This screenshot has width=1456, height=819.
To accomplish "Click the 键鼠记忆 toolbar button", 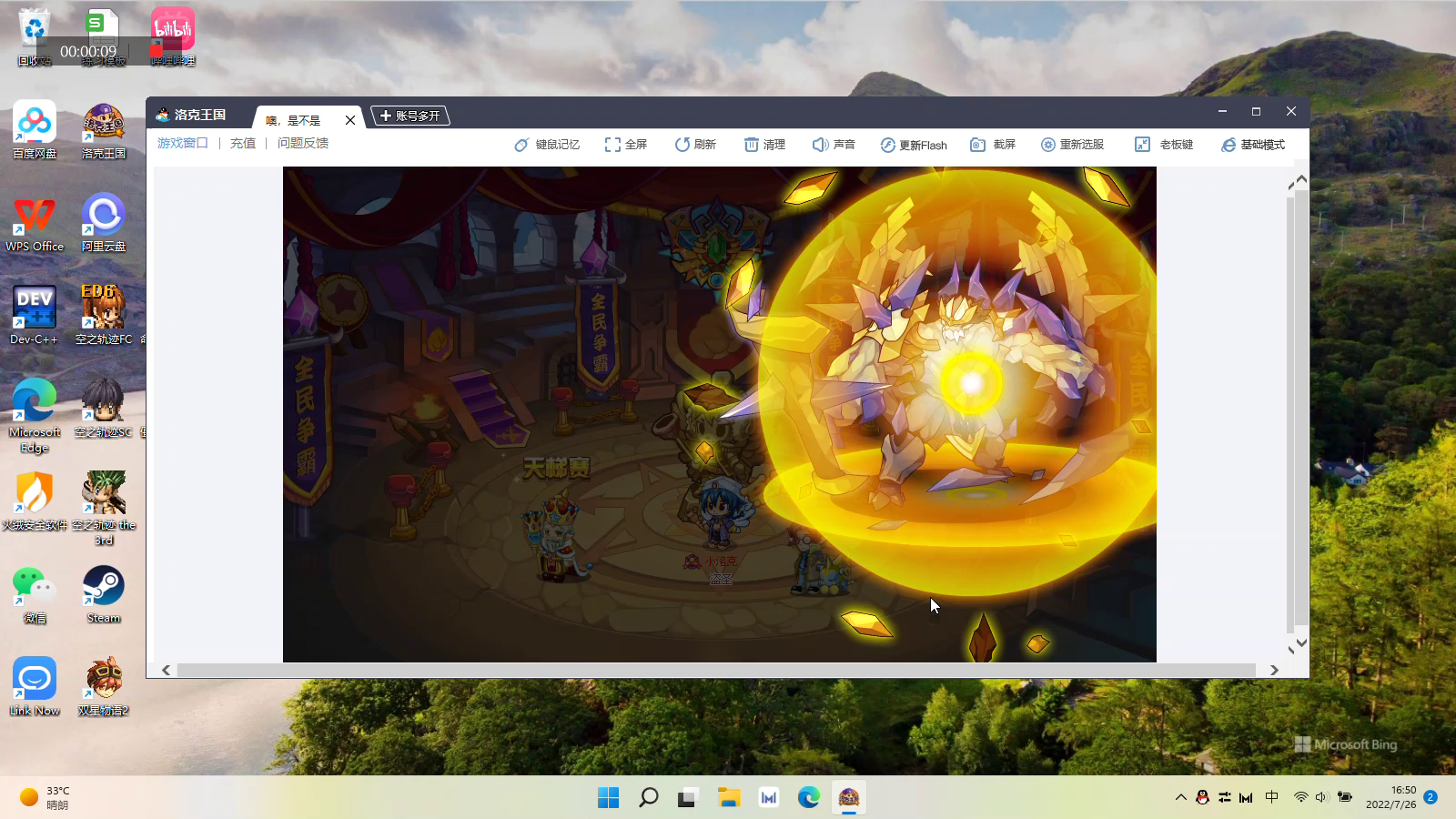I will (x=547, y=145).
